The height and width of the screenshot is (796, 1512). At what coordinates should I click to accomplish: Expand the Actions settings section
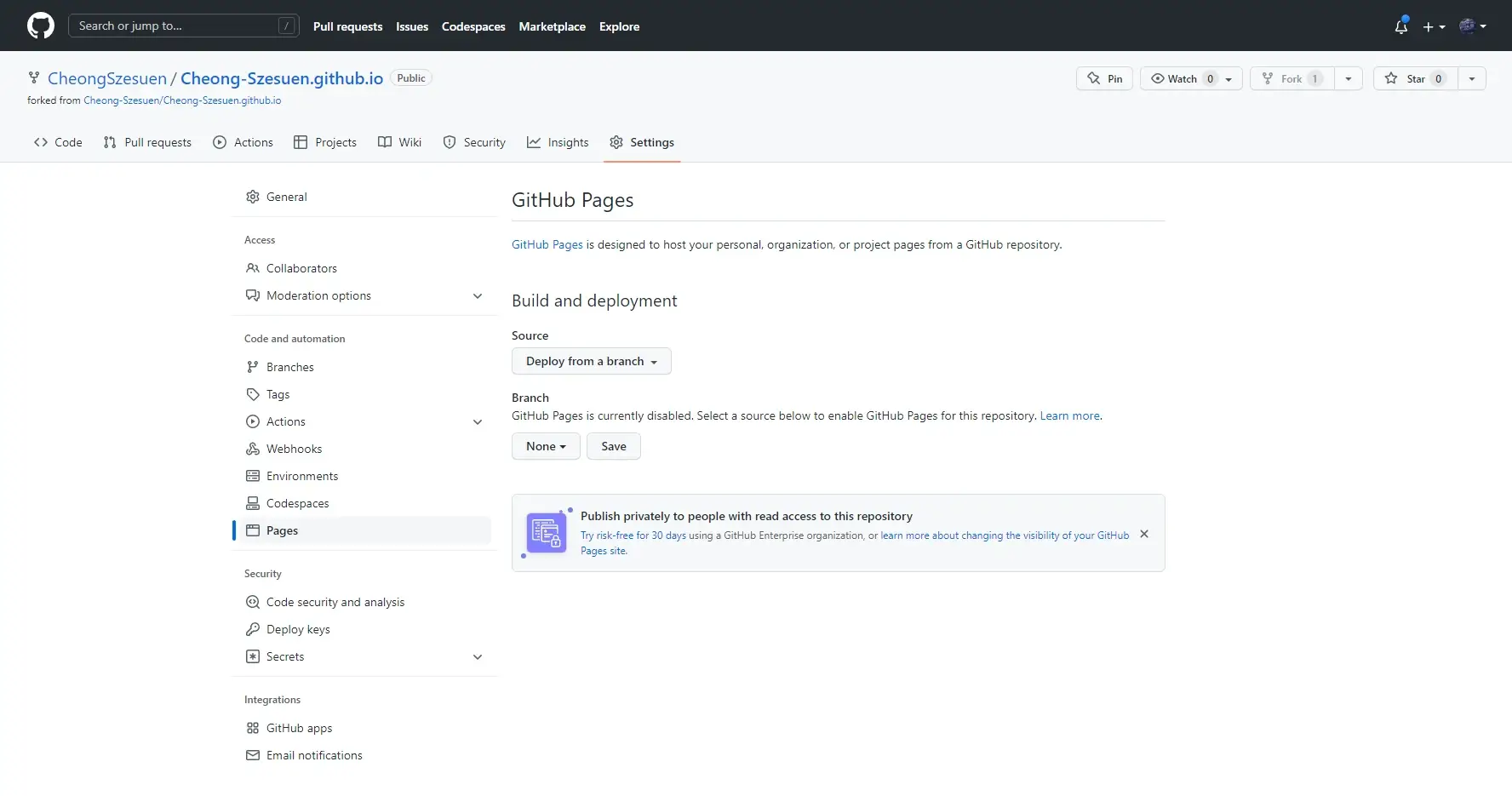[x=478, y=421]
